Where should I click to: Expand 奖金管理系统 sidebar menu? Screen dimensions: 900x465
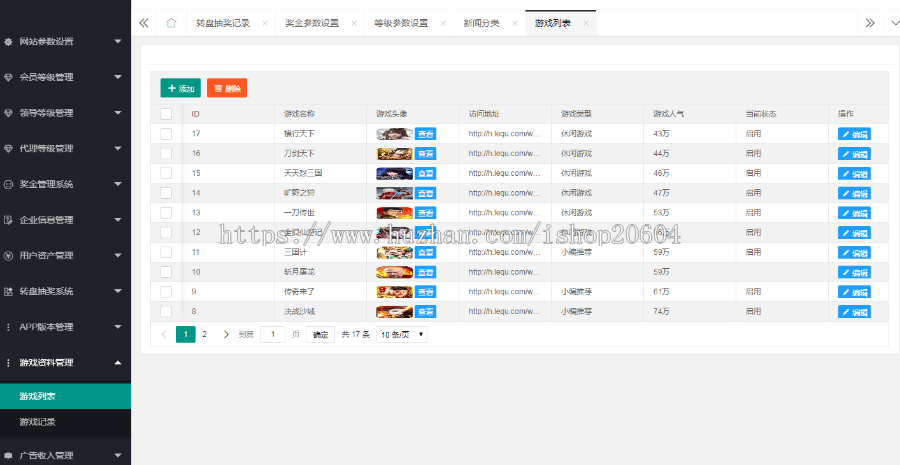pyautogui.click(x=65, y=184)
